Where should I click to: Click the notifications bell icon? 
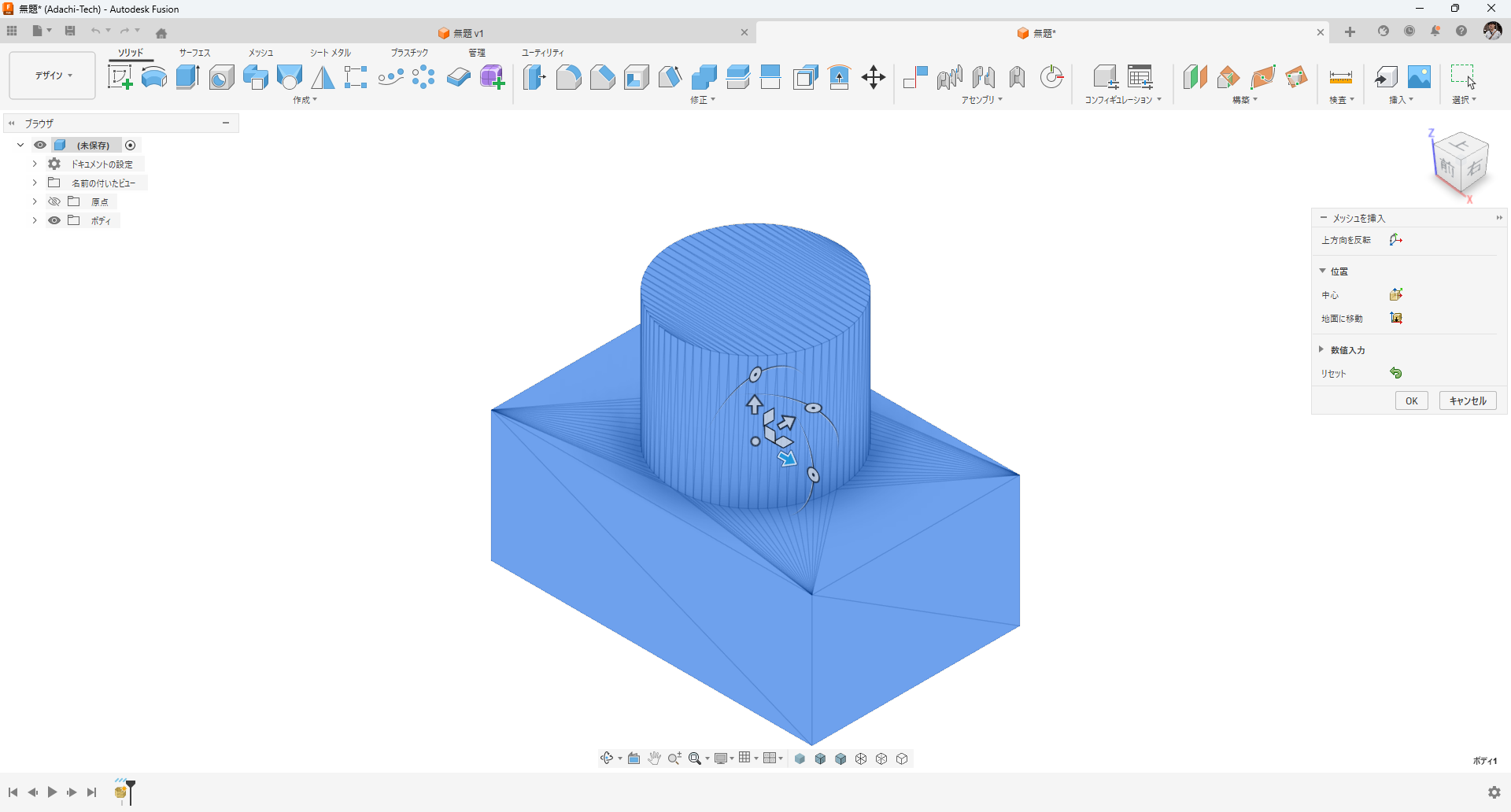click(x=1435, y=31)
